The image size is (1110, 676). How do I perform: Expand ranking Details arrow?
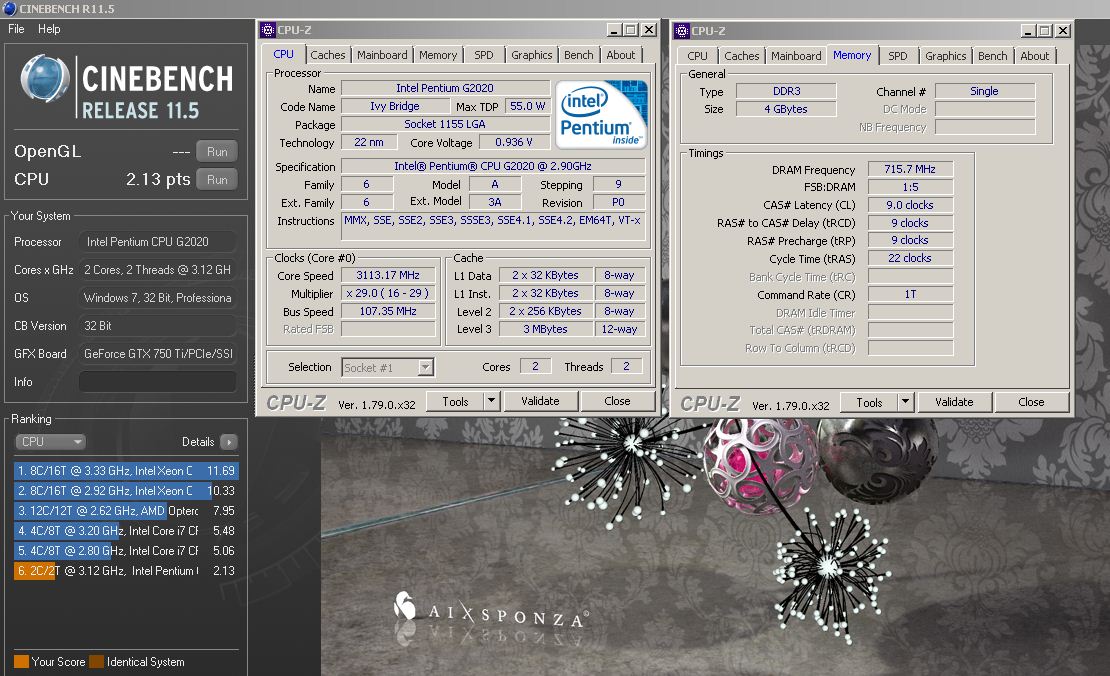[229, 442]
